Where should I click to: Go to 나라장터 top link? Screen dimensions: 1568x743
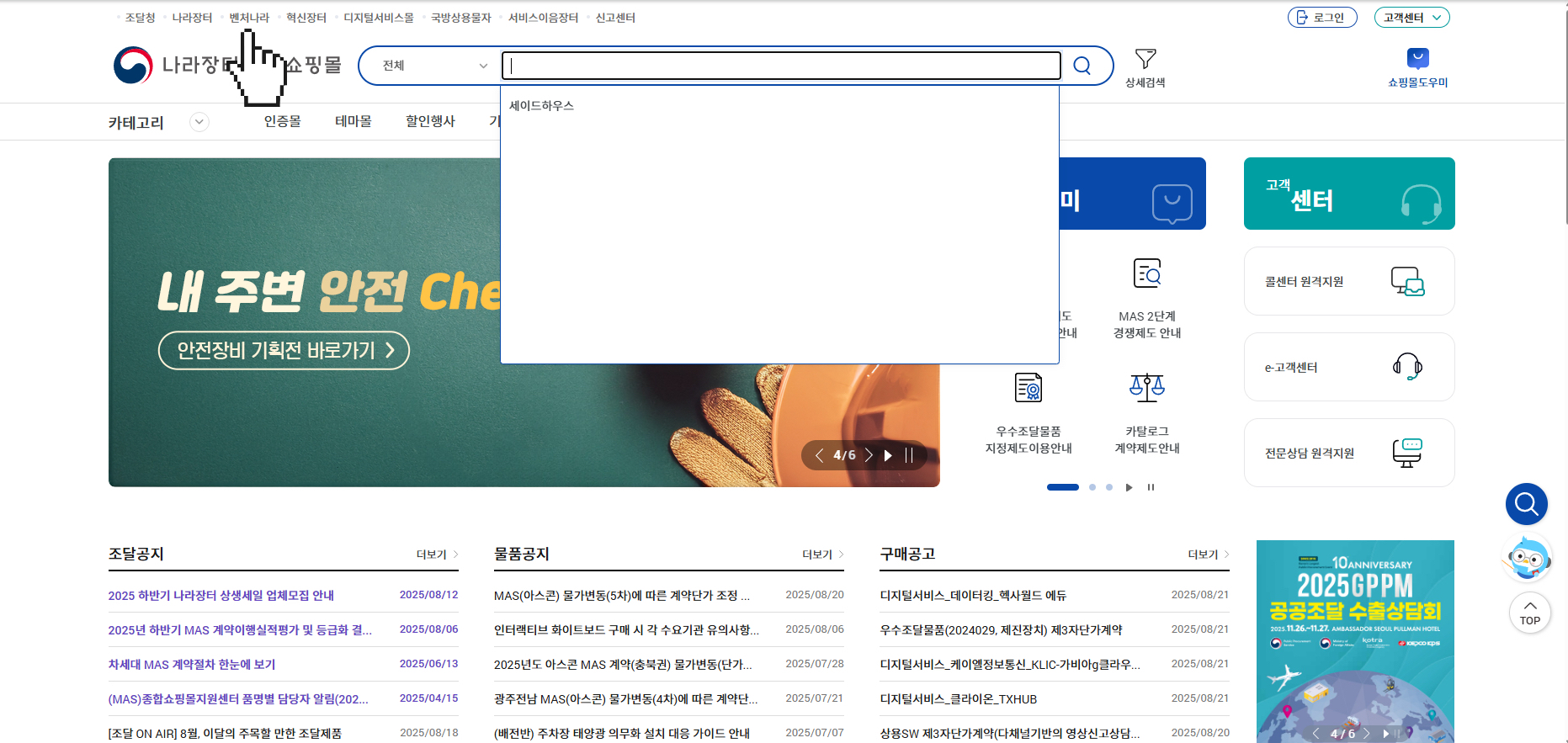192,18
